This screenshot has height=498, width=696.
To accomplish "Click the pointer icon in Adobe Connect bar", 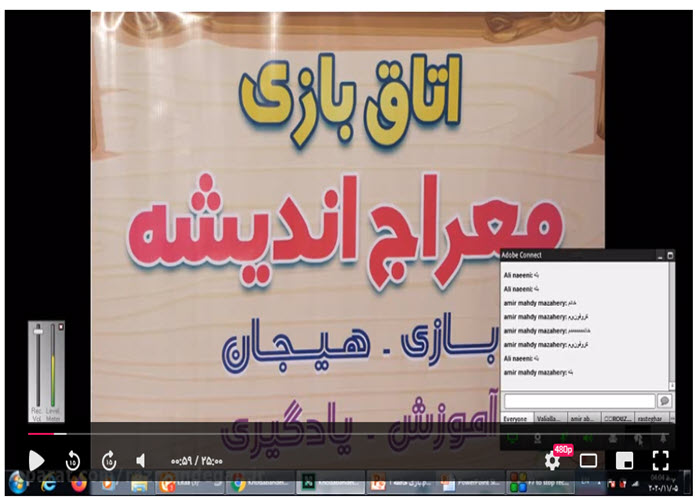I will pyautogui.click(x=638, y=439).
